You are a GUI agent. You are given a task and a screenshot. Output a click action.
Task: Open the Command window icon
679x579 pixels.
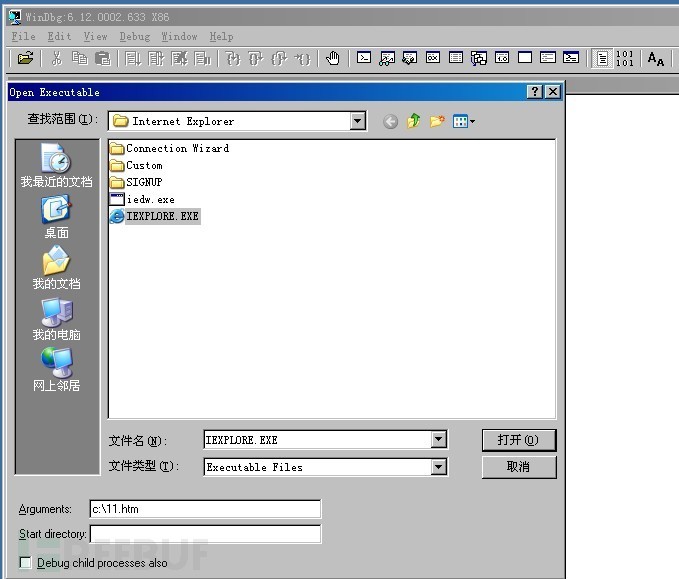tap(364, 58)
